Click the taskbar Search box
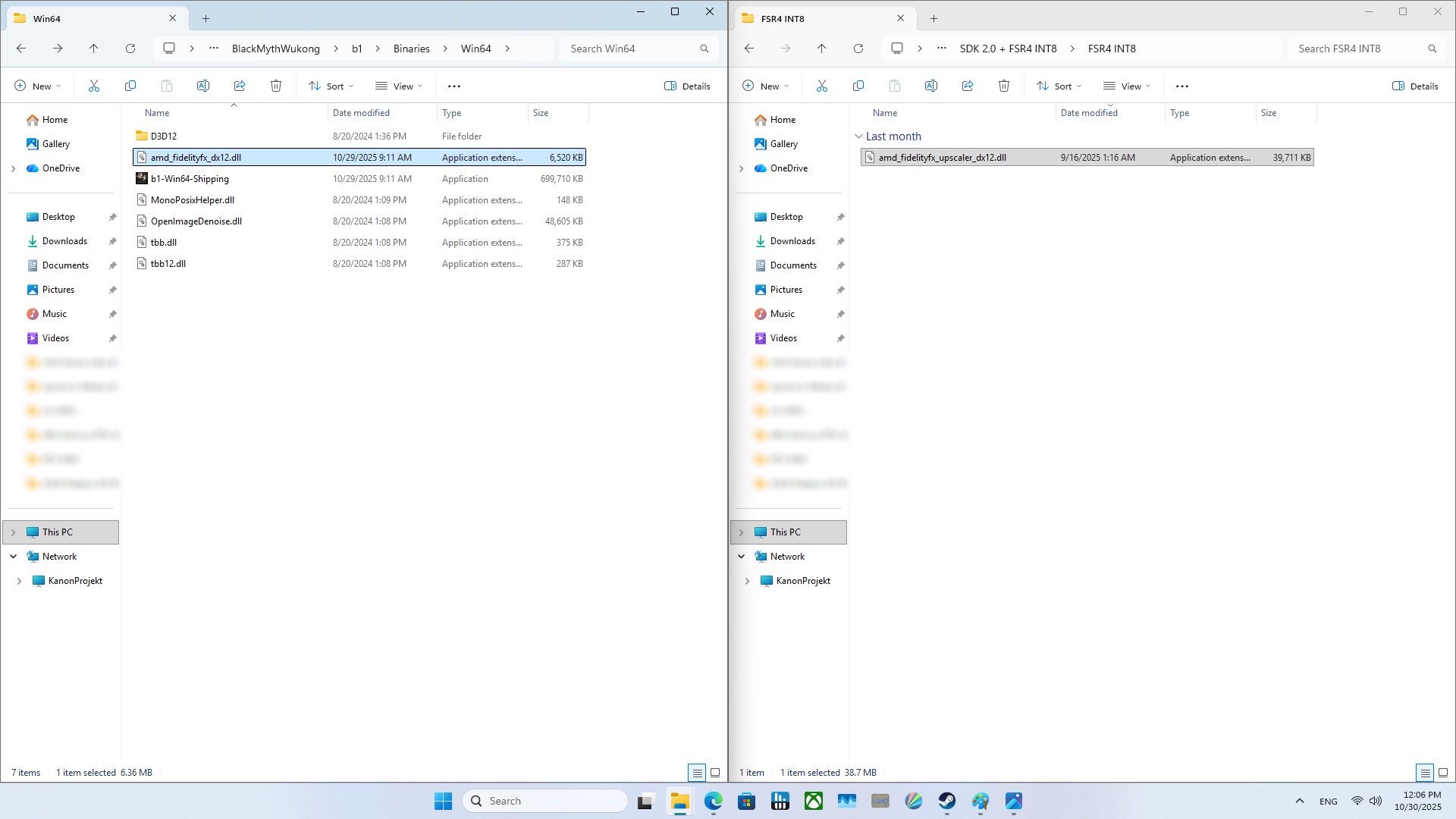 [545, 801]
